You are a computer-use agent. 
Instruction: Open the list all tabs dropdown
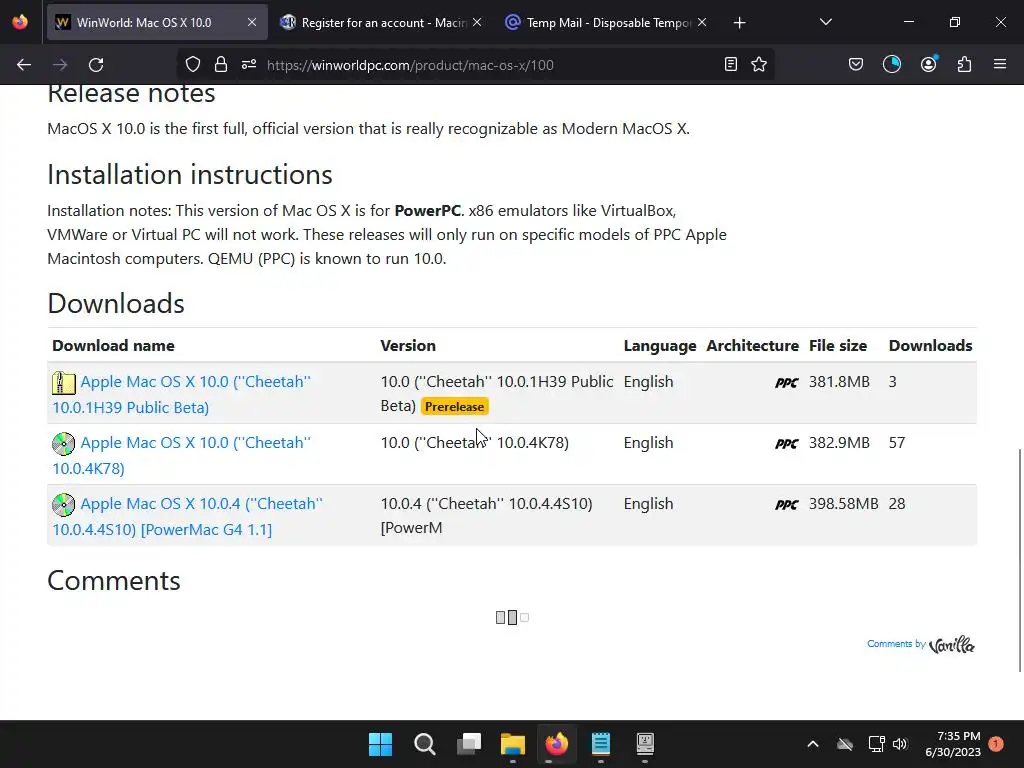pyautogui.click(x=825, y=22)
